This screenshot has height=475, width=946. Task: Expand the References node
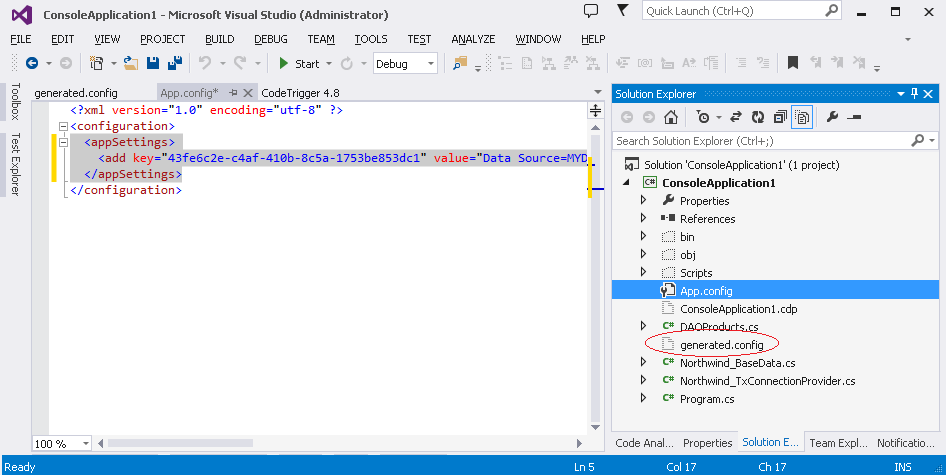pyautogui.click(x=643, y=219)
